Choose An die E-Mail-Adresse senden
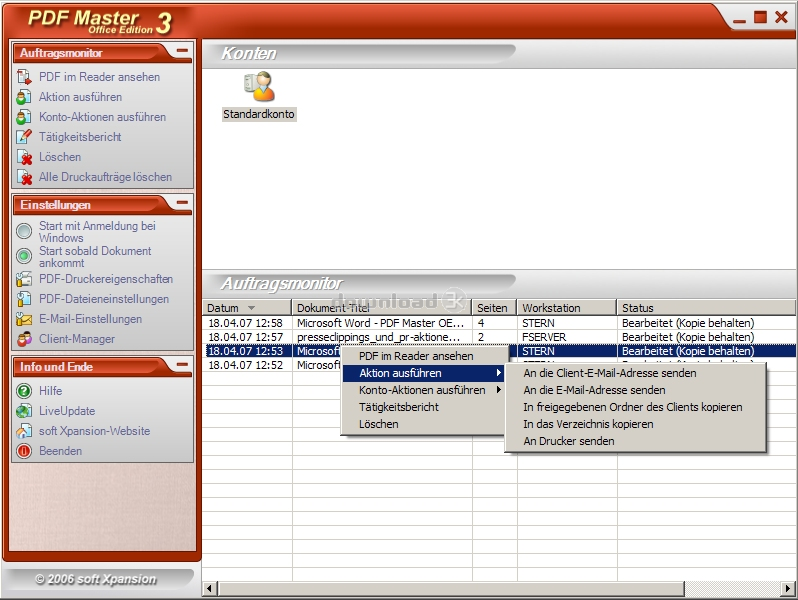 pos(594,390)
